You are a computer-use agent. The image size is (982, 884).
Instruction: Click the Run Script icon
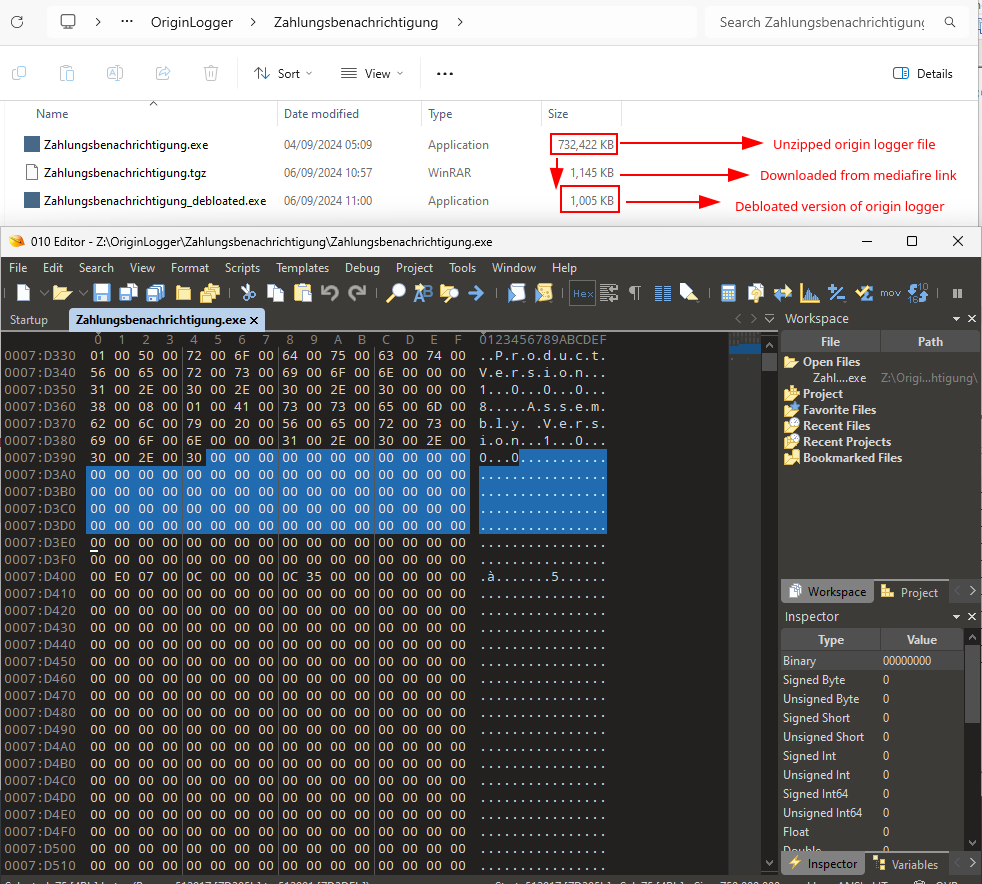coord(517,292)
